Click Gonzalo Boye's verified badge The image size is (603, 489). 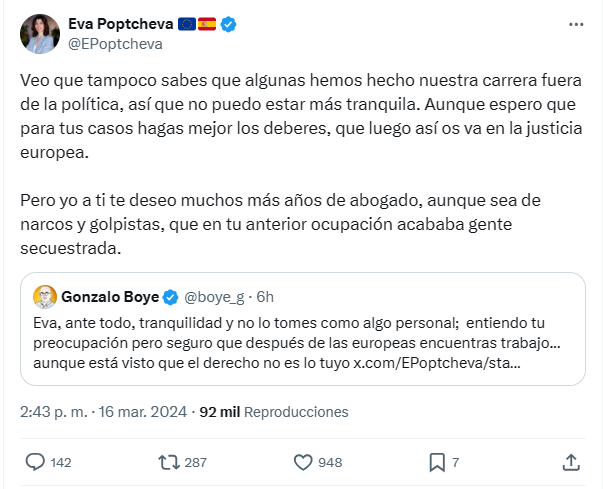[171, 297]
